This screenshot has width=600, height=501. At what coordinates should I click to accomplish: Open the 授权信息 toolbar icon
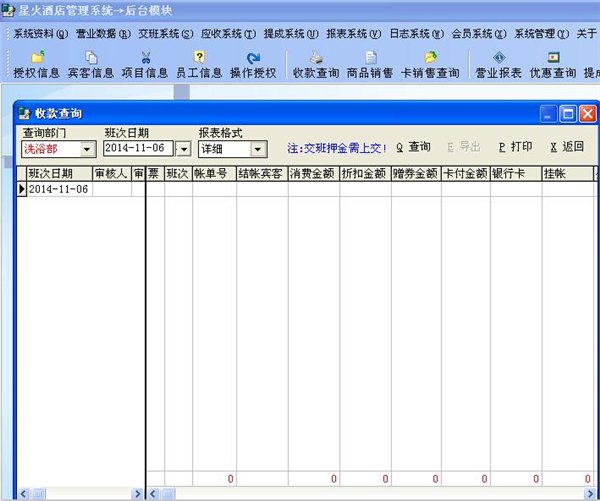[x=37, y=57]
